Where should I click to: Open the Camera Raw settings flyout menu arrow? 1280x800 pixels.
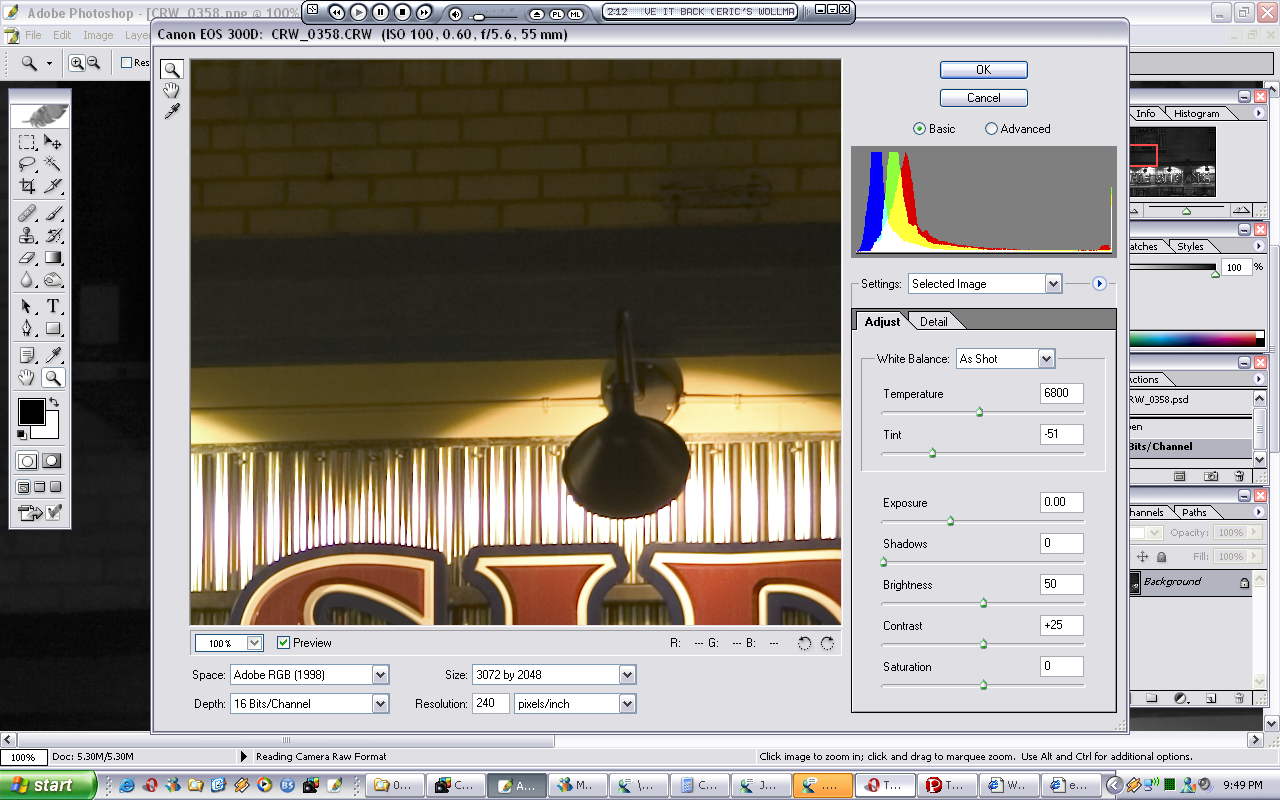click(1099, 284)
